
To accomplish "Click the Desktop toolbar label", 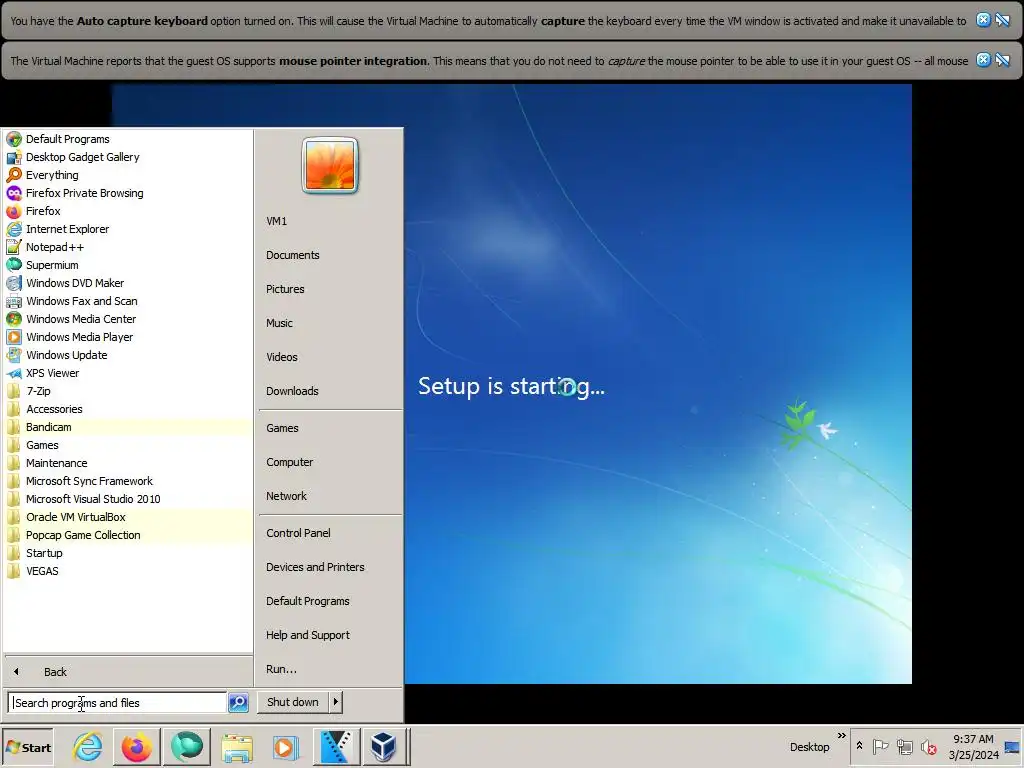I will (x=809, y=747).
